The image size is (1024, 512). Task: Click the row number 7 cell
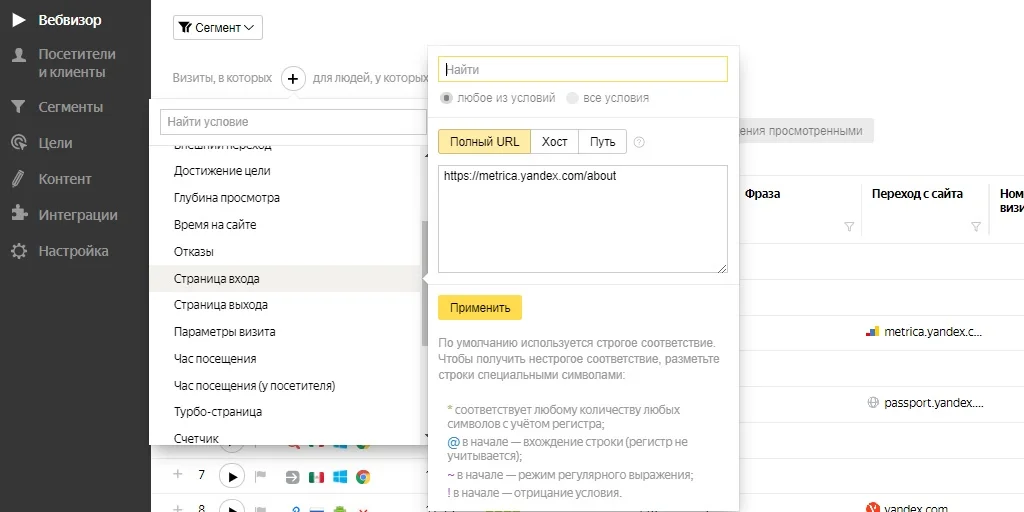pos(201,475)
